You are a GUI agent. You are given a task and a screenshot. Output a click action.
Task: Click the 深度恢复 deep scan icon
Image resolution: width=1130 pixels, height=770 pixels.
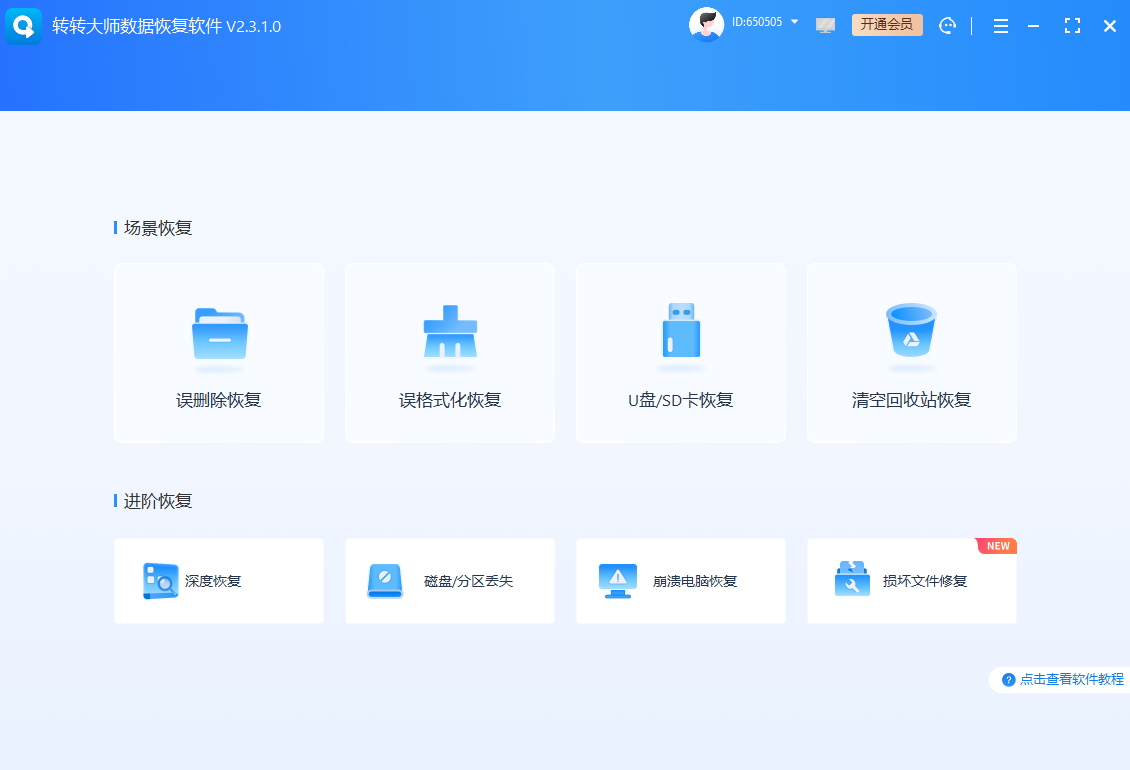point(160,581)
